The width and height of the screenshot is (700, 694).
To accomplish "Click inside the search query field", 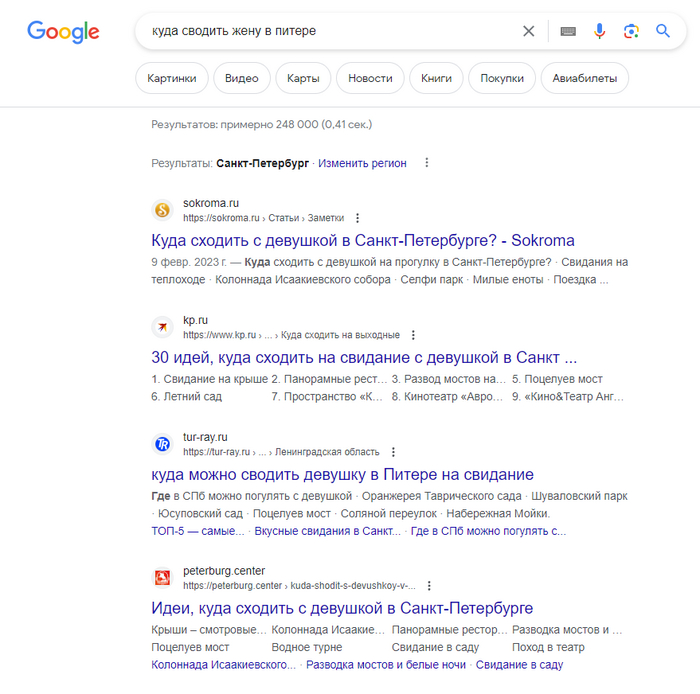I will [x=330, y=31].
